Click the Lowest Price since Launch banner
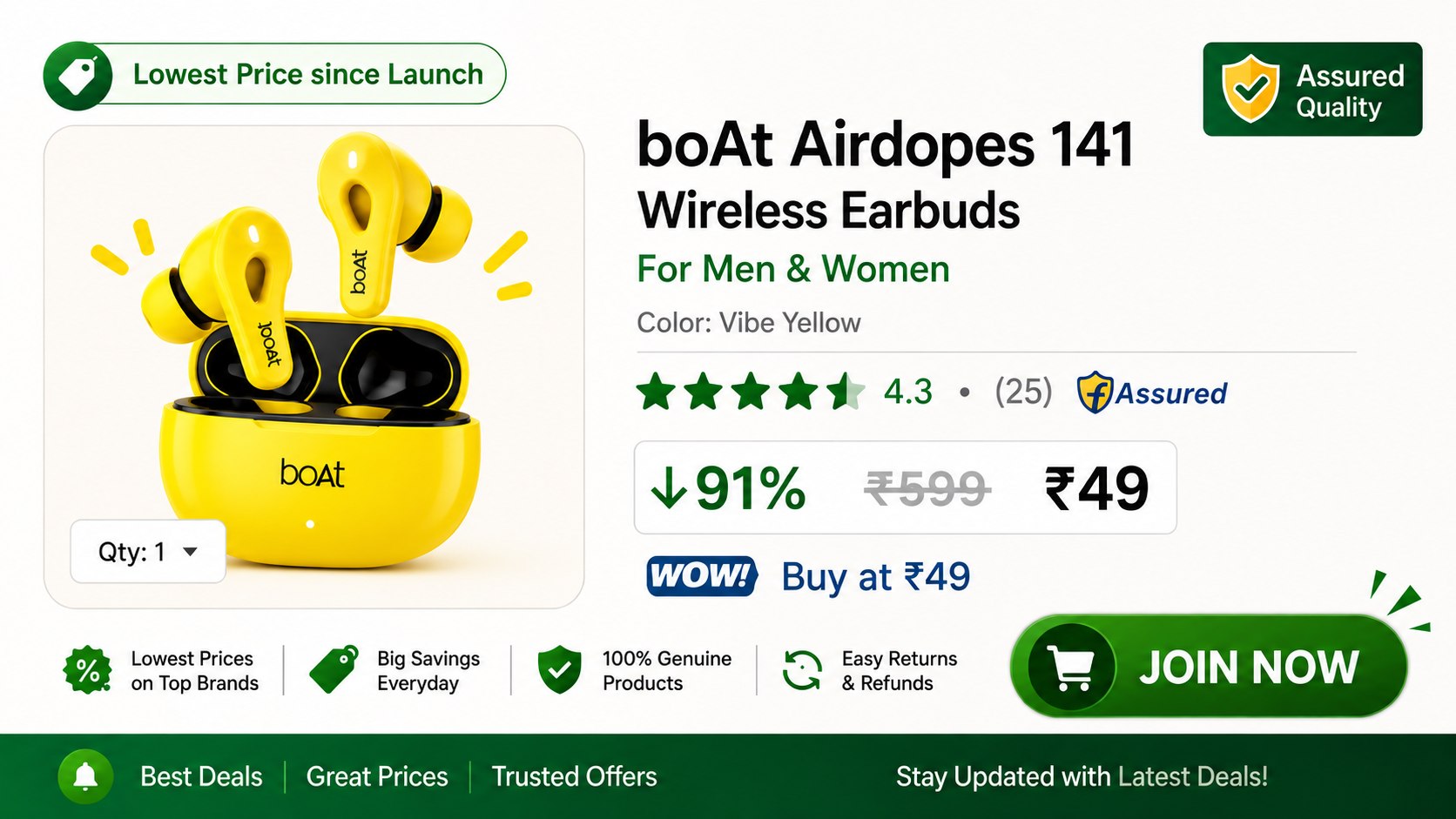Image resolution: width=1456 pixels, height=819 pixels. point(274,75)
